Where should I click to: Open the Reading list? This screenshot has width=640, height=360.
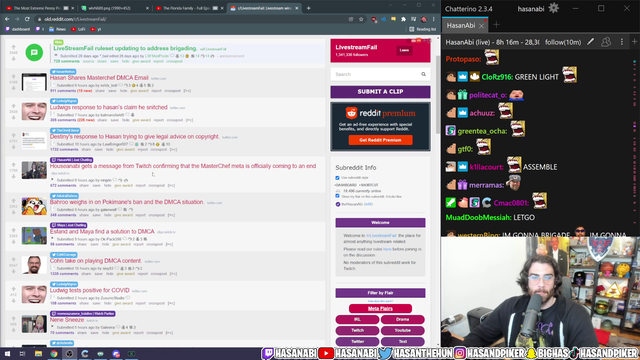click(423, 29)
